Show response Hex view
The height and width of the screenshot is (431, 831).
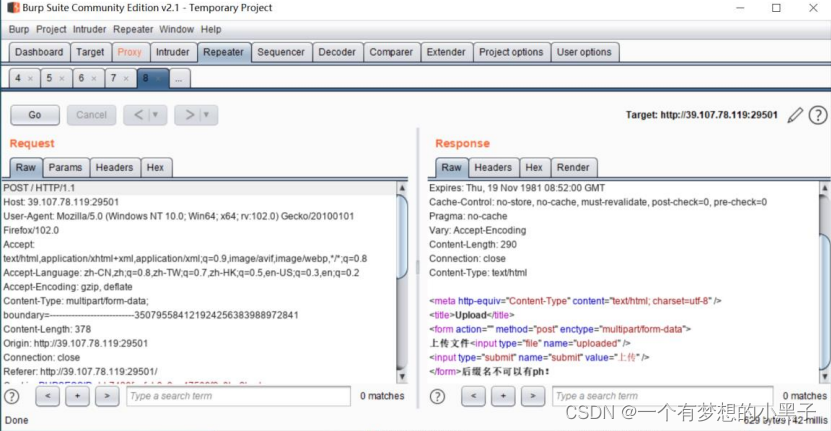pos(534,168)
